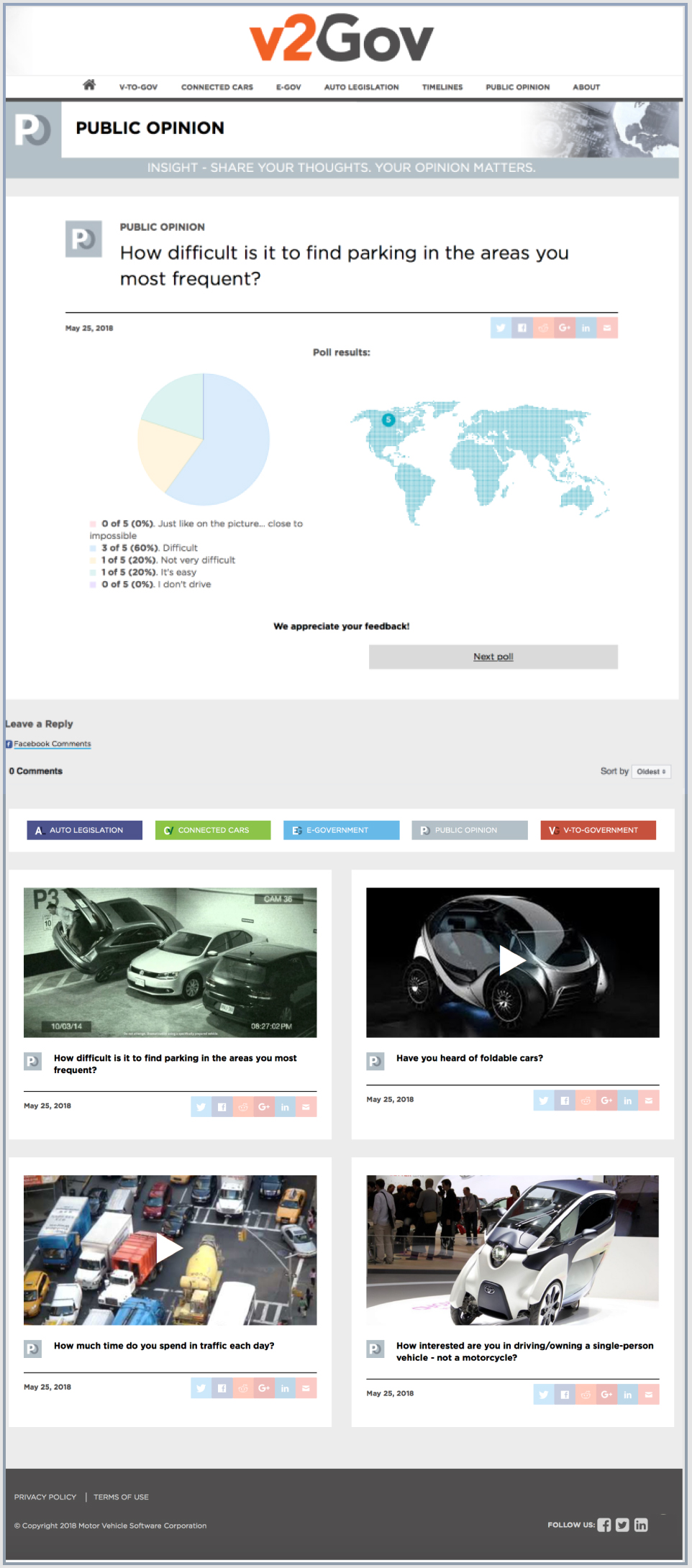Share the traffic time post via Google+
Image resolution: width=692 pixels, height=1568 pixels.
click(x=264, y=1388)
